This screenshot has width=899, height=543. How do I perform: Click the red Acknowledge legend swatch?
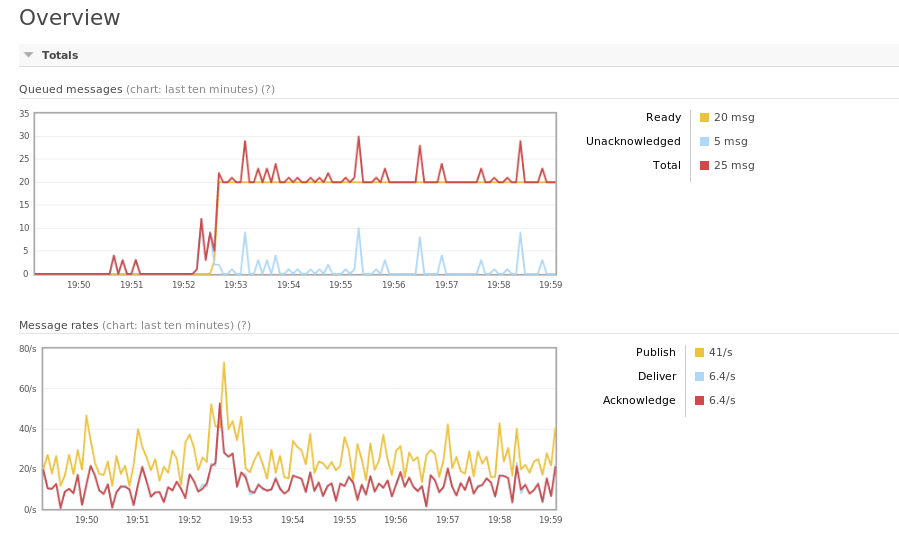(699, 400)
